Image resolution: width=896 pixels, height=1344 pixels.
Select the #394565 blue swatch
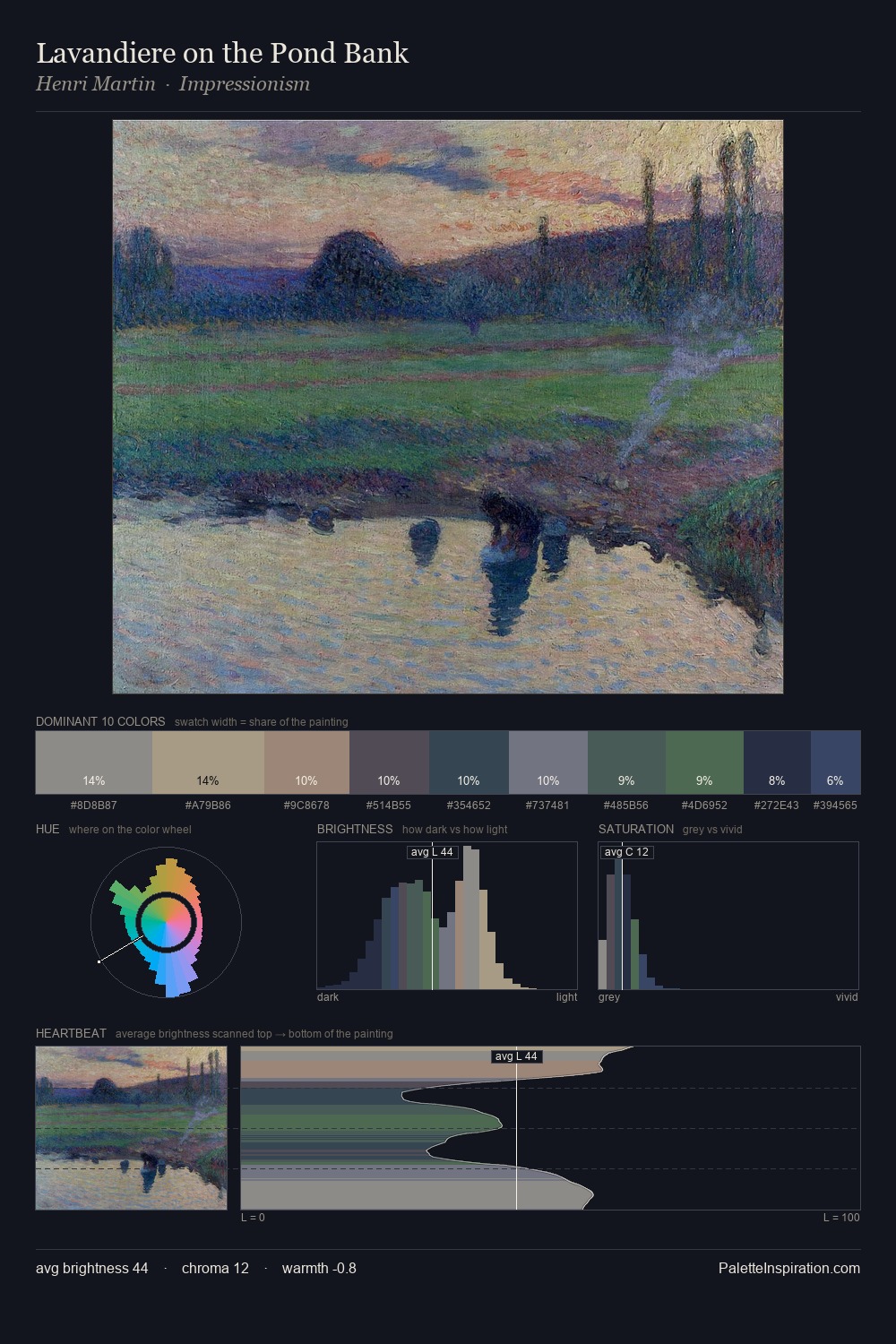(x=835, y=762)
